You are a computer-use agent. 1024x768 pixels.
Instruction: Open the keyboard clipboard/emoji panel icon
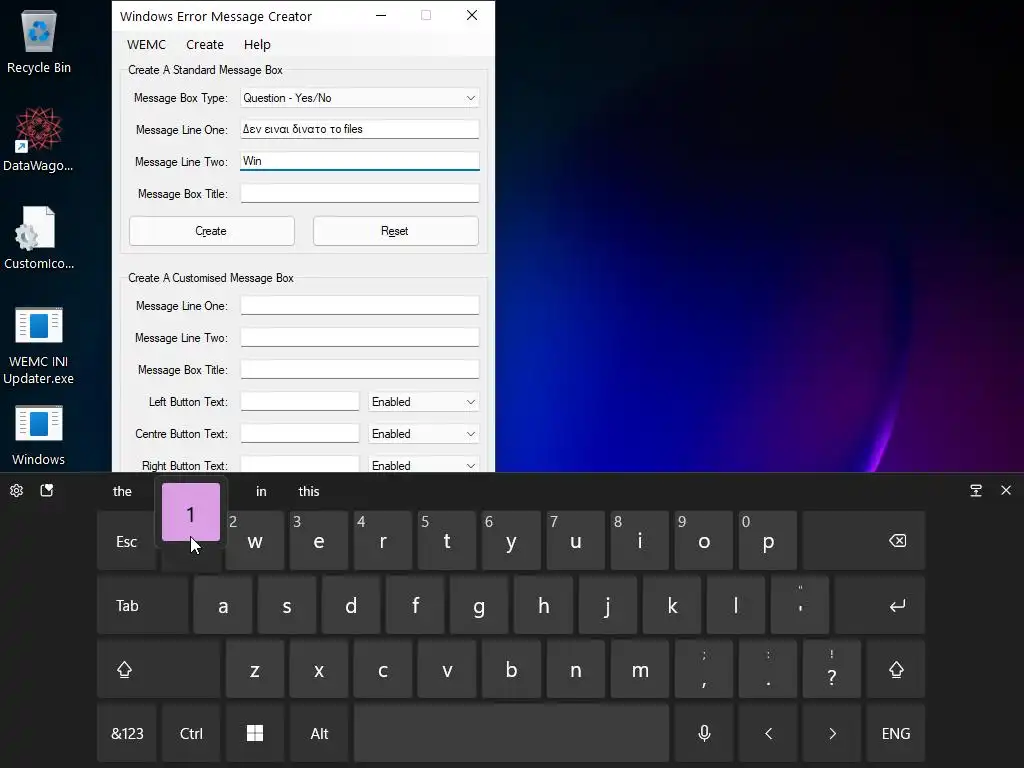[46, 490]
